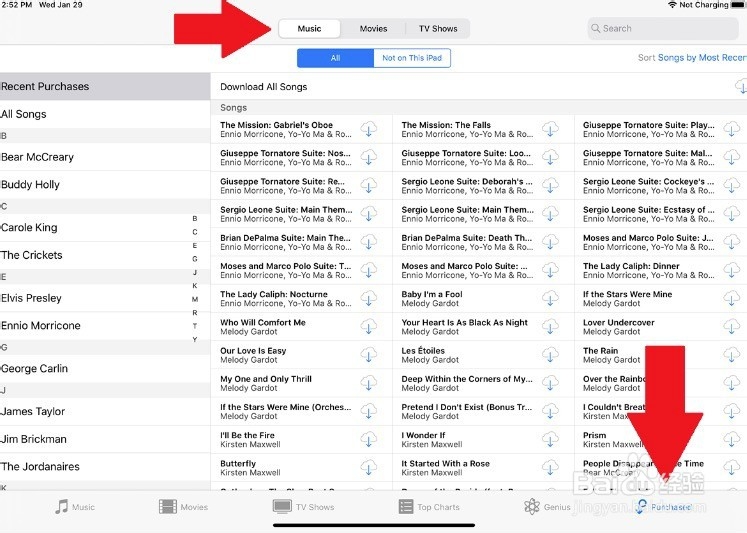Viewport: 747px width, 533px height.
Task: Select Movies in top segmented control
Action: coord(374,29)
